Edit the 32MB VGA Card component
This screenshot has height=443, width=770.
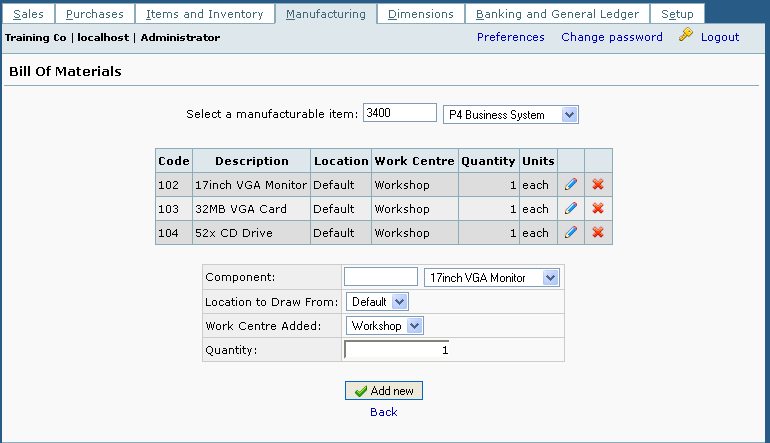570,209
